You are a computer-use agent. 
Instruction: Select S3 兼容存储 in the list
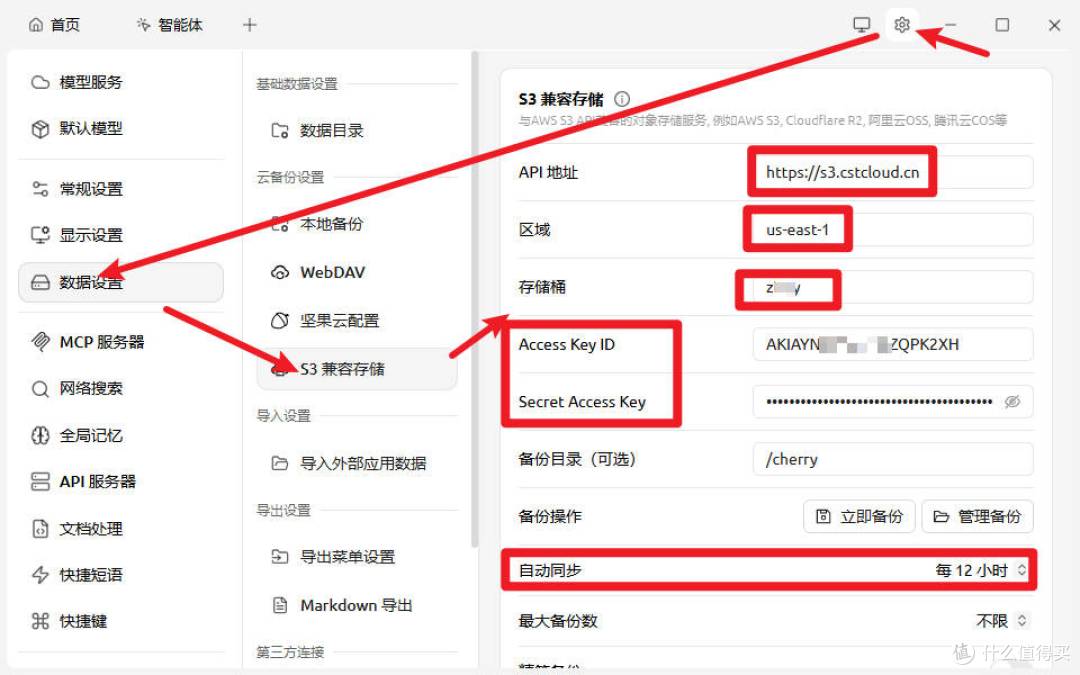[x=356, y=369]
